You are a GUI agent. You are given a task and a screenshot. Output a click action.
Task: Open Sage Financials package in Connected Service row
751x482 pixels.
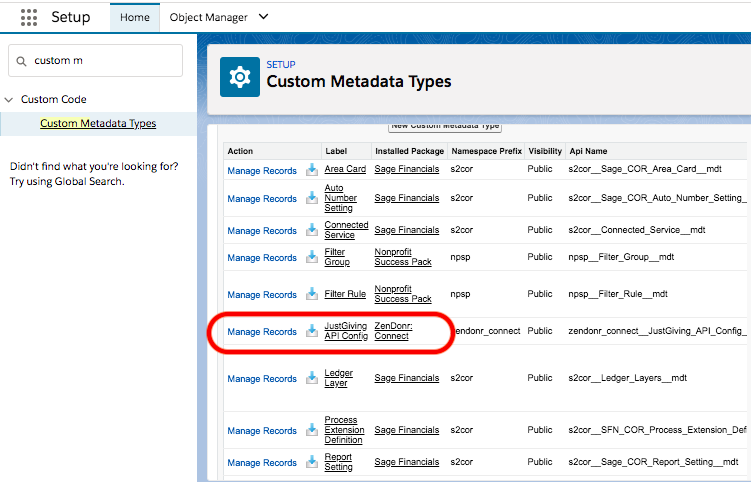(407, 230)
